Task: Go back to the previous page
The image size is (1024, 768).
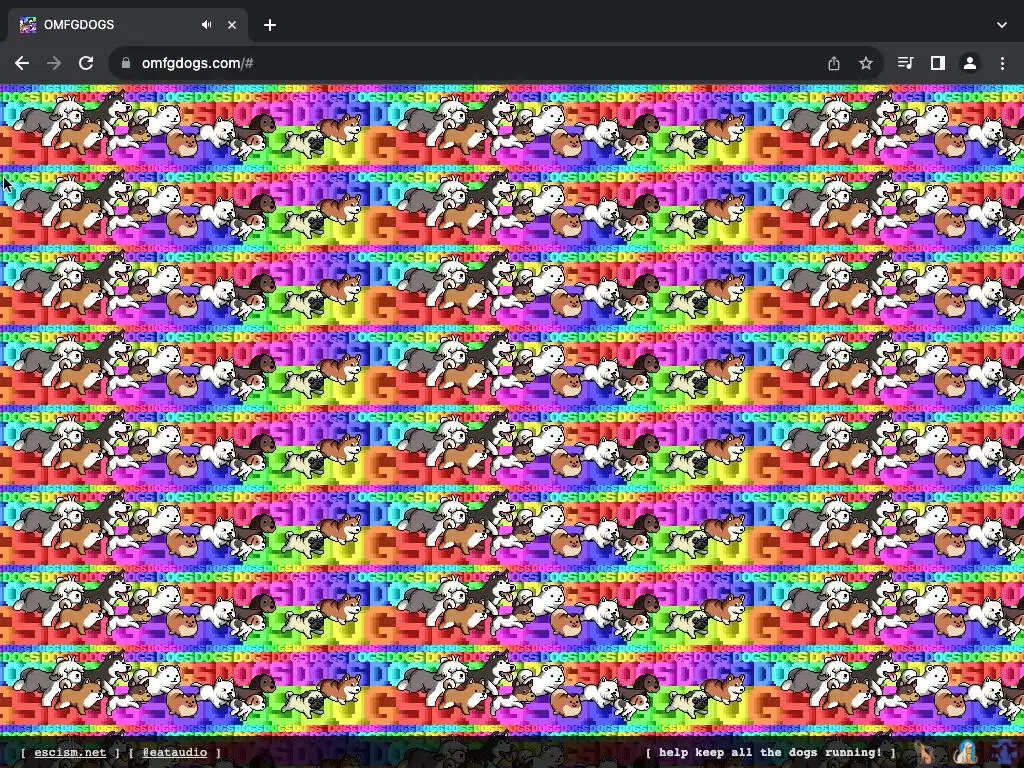Action: pos(22,63)
